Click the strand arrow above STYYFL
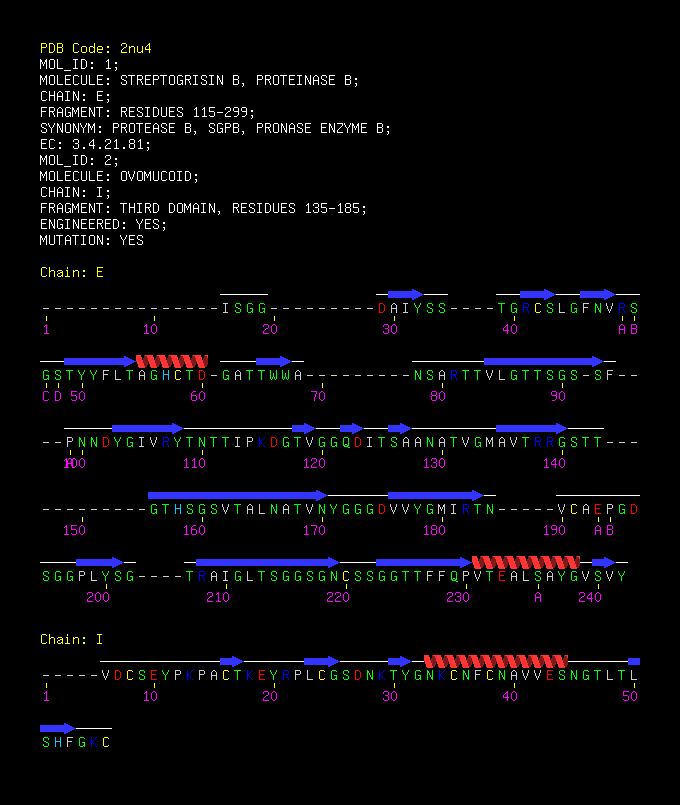The image size is (680, 805). coord(100,361)
